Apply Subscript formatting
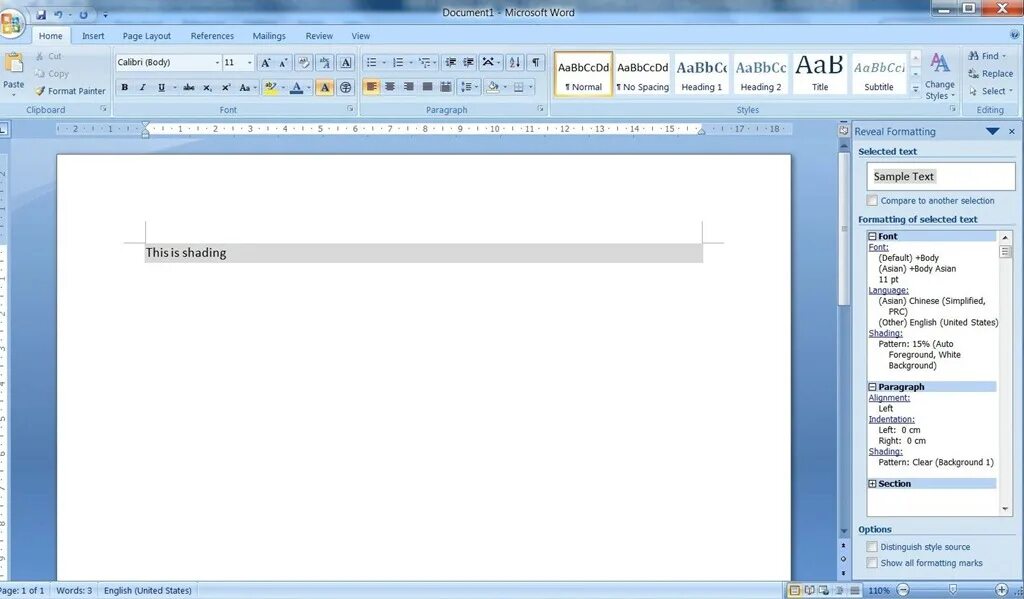Screen dimensions: 1024x599 point(207,87)
